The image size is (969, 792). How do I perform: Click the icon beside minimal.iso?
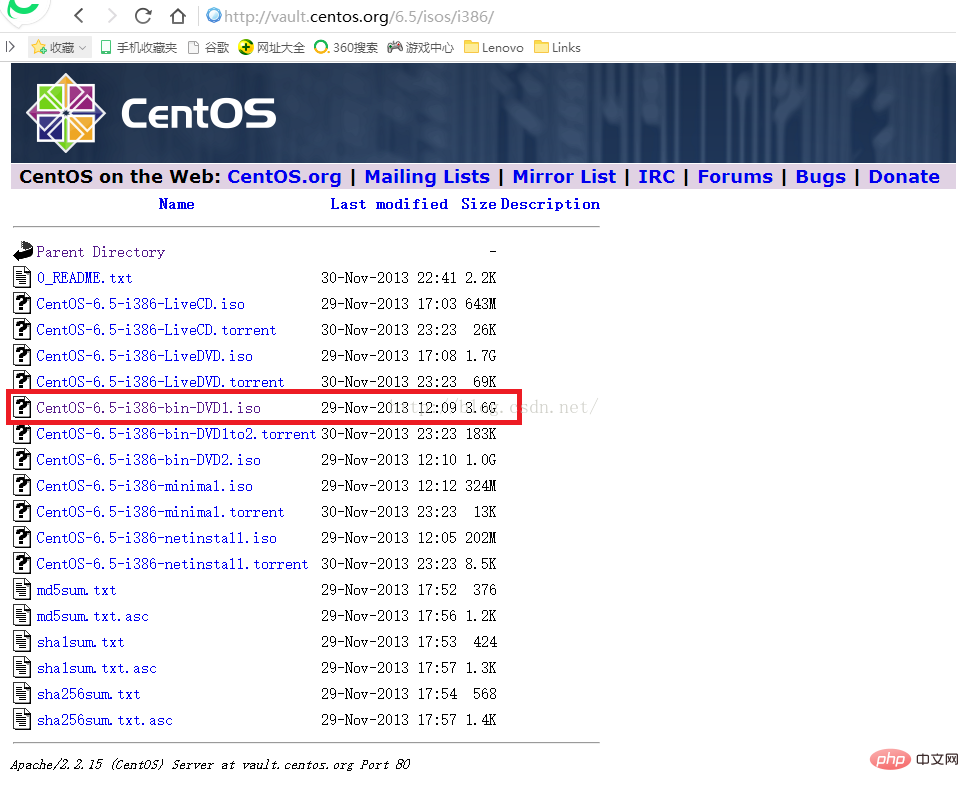click(x=22, y=486)
